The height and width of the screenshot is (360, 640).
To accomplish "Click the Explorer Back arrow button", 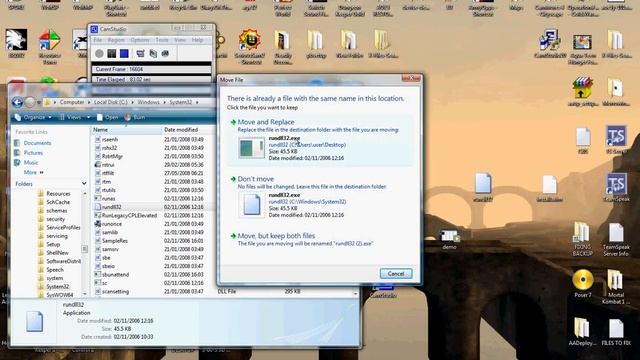I will click(x=18, y=102).
